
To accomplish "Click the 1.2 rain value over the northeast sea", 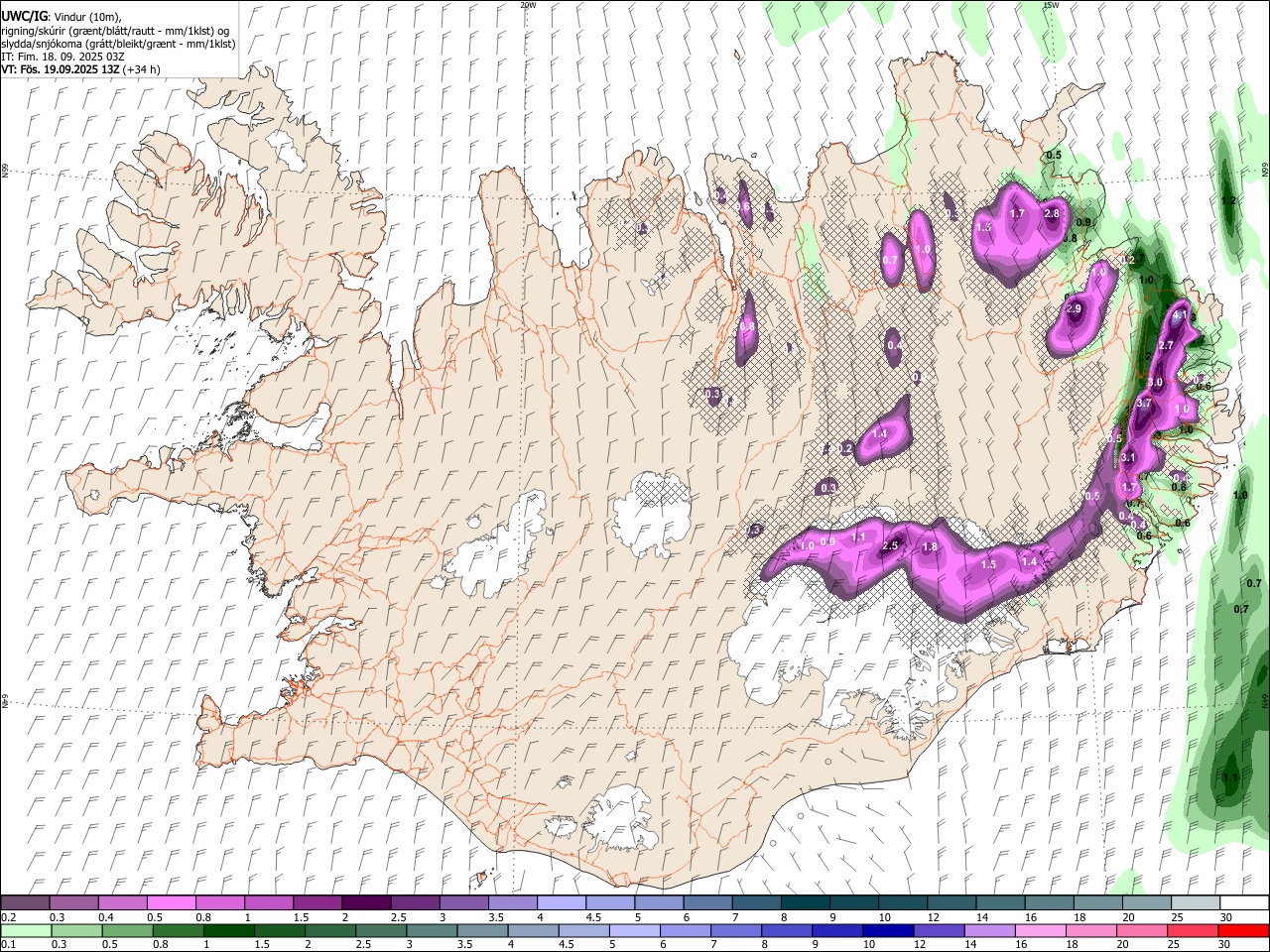I will pyautogui.click(x=1229, y=201).
